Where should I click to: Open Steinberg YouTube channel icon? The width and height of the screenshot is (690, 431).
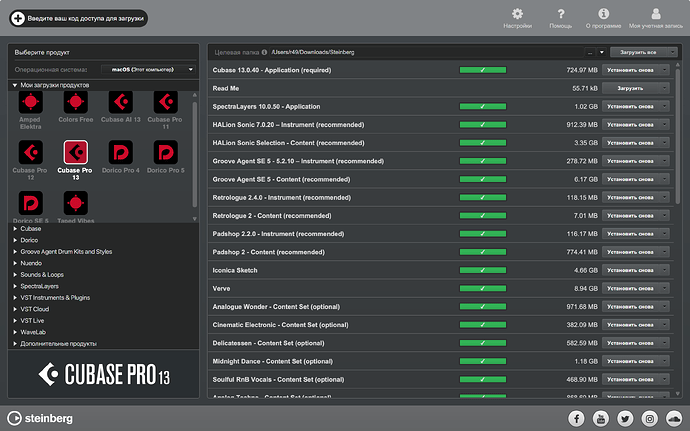click(x=601, y=418)
